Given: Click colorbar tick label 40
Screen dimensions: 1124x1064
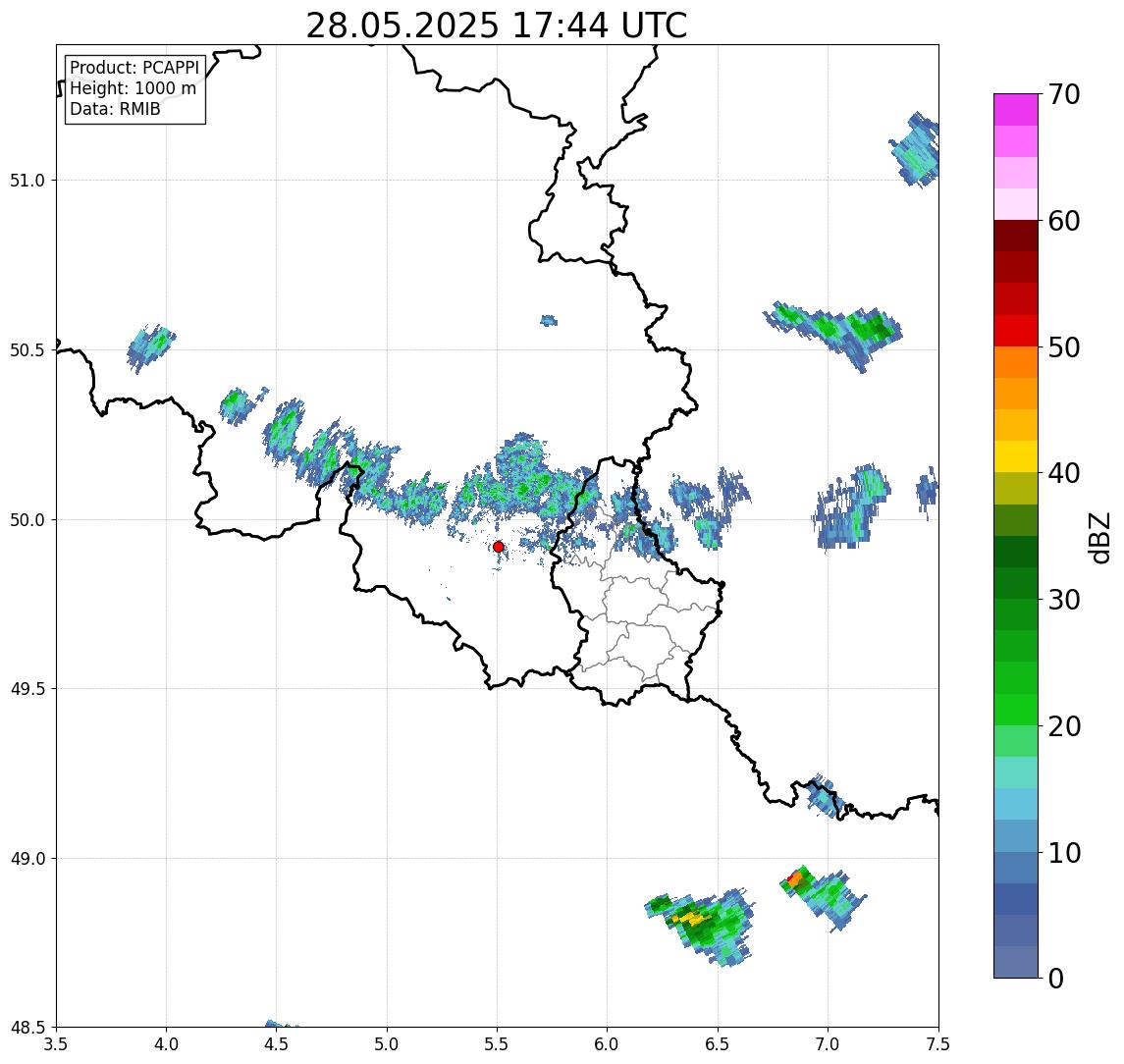Looking at the screenshot, I should [x=1064, y=473].
